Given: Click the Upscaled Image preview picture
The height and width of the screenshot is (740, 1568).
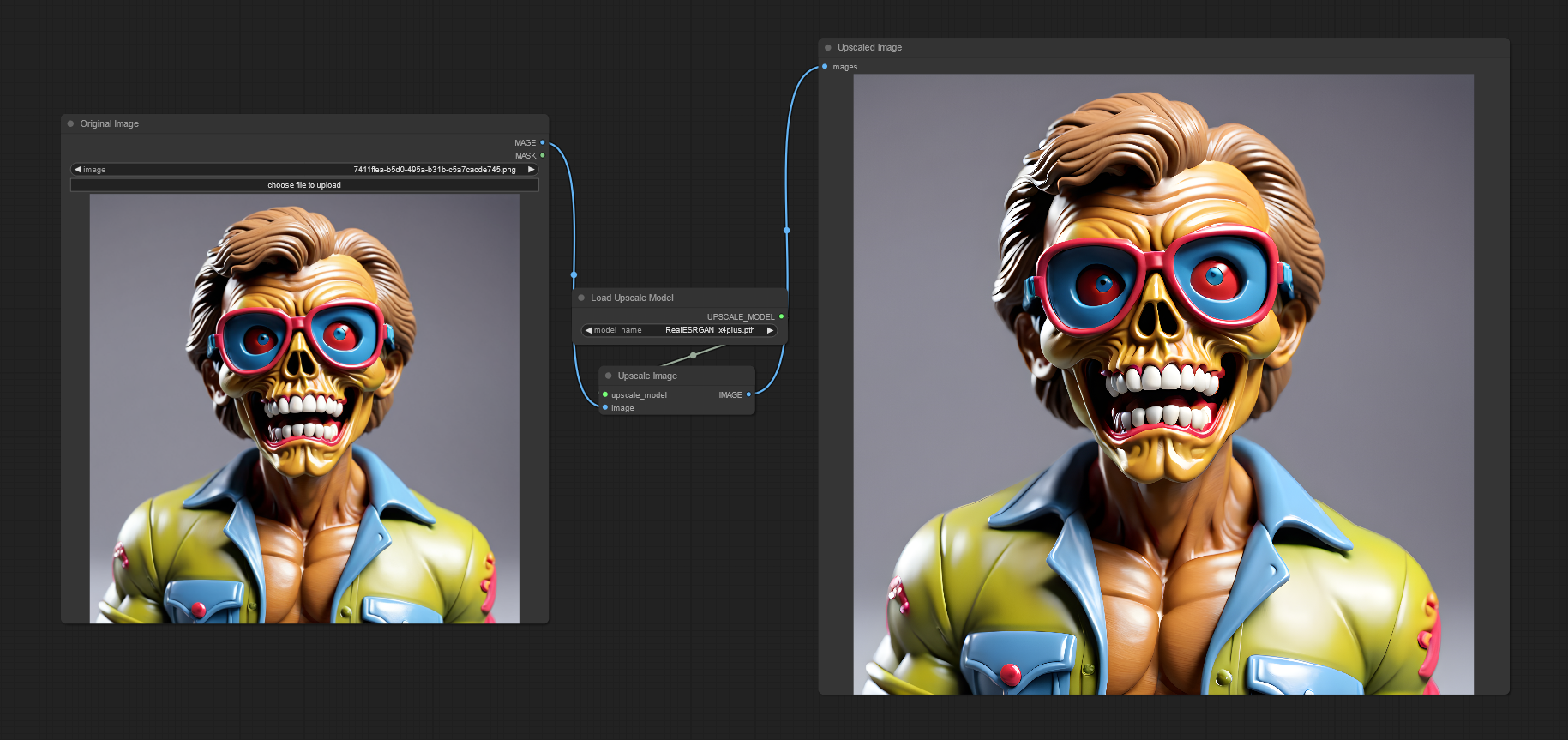Looking at the screenshot, I should point(1163,384).
